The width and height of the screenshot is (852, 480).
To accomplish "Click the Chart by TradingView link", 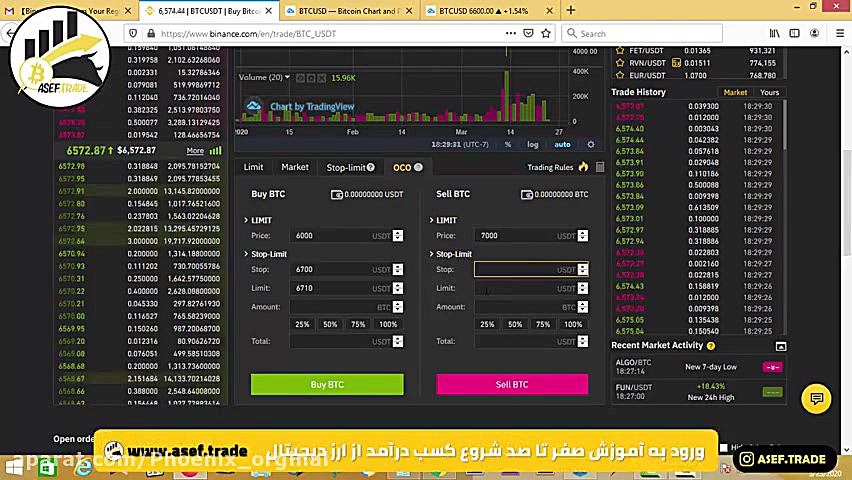I will [312, 107].
